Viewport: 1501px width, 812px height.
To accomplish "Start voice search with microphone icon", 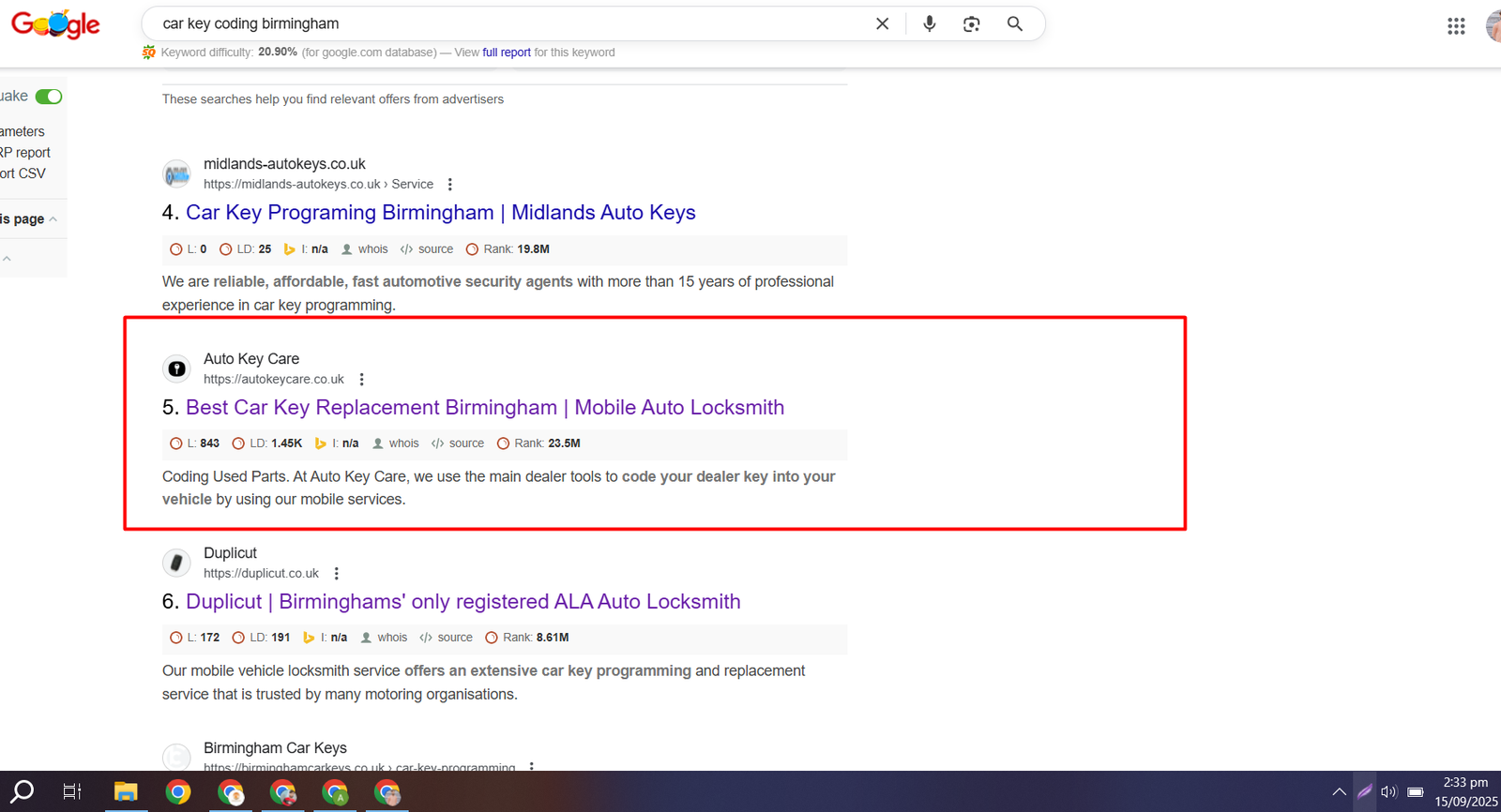I will pos(929,24).
